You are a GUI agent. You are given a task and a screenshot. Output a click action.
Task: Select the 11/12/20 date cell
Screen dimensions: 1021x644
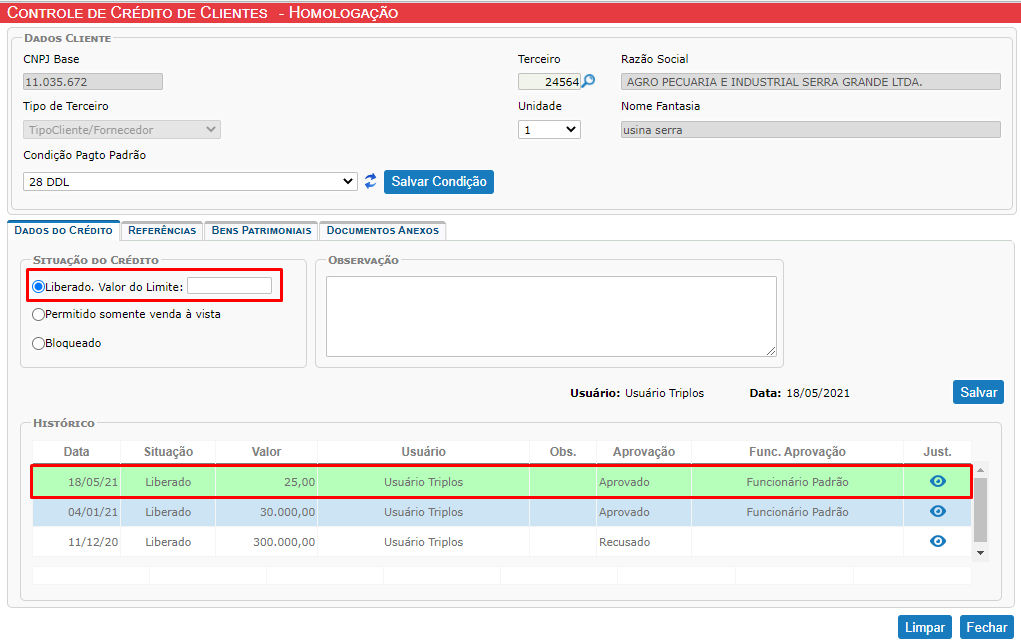(77, 542)
